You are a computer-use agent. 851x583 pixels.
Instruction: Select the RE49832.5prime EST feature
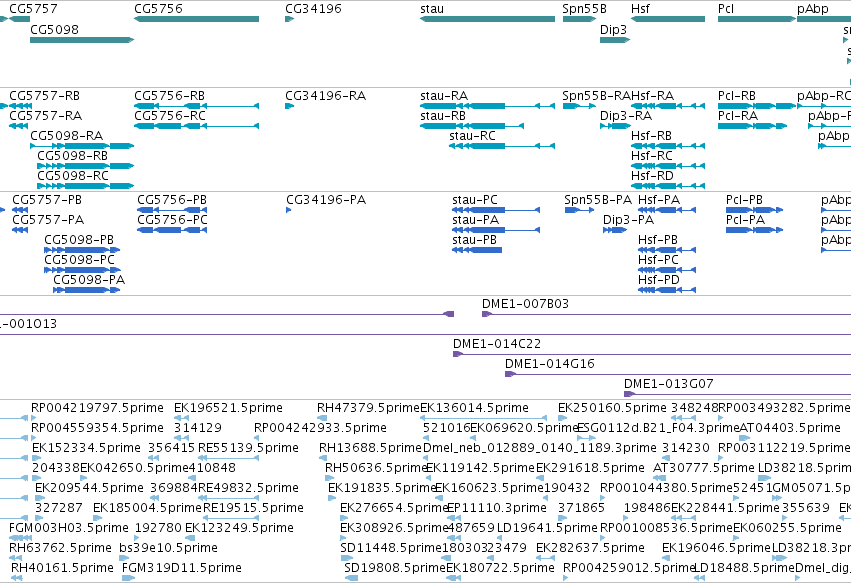pyautogui.click(x=228, y=499)
